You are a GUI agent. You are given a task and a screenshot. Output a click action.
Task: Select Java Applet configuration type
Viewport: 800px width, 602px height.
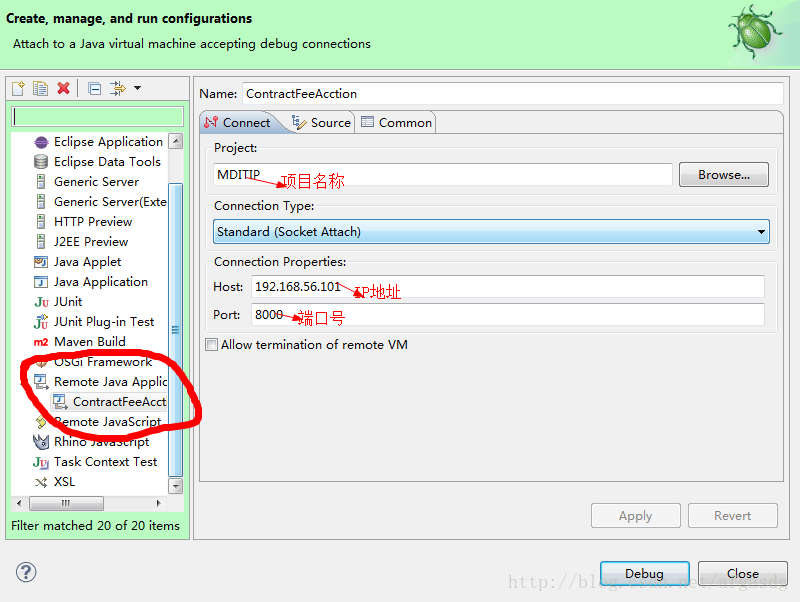pyautogui.click(x=88, y=262)
